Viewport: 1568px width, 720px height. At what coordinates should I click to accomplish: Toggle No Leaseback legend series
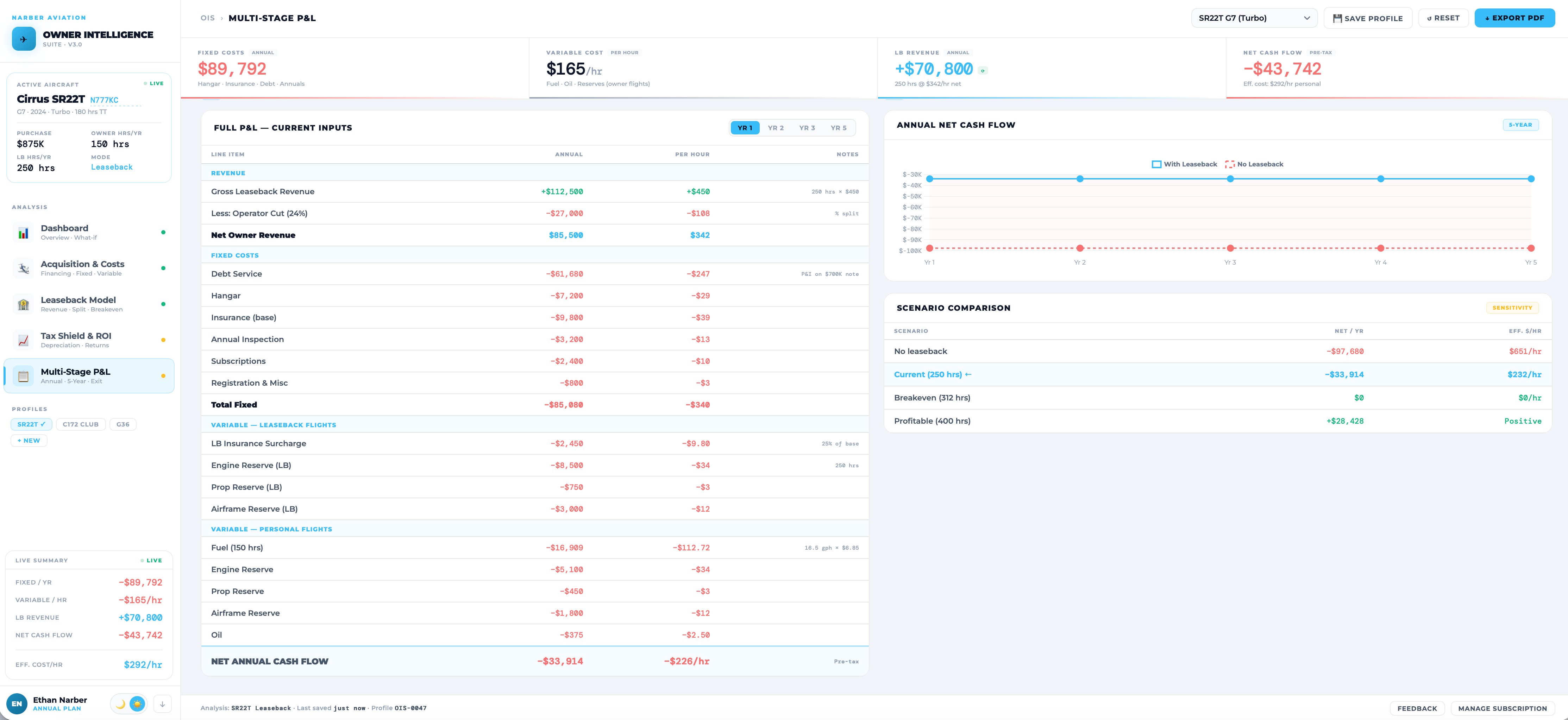click(x=1254, y=164)
